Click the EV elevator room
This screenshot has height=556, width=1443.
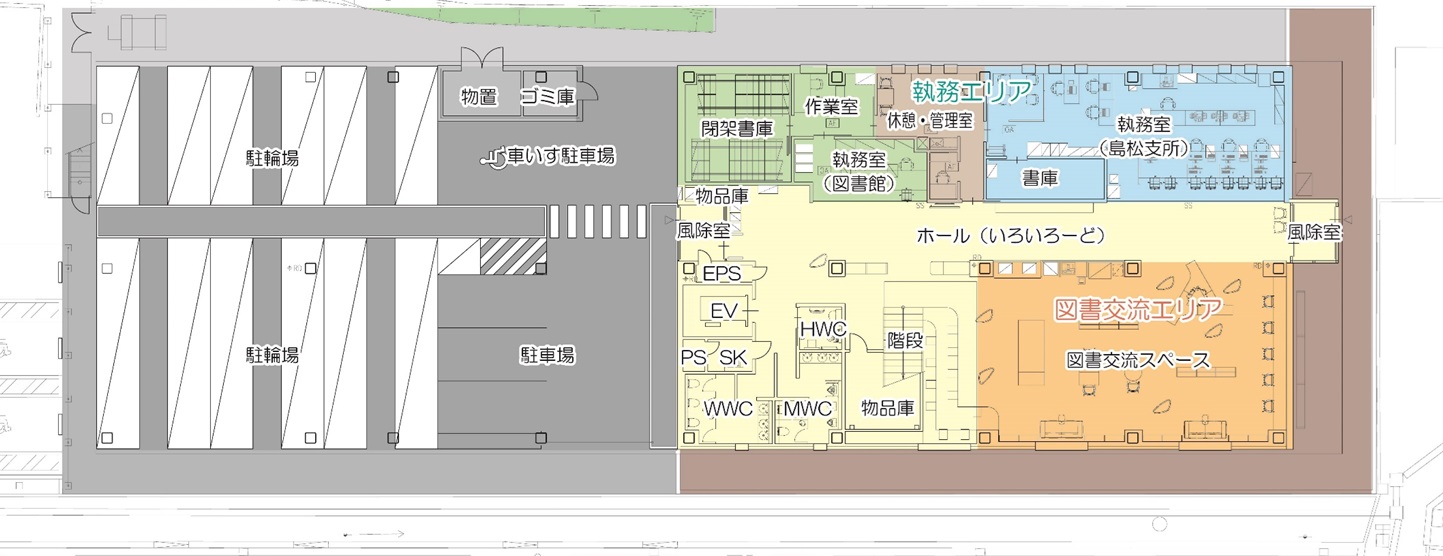(x=723, y=312)
